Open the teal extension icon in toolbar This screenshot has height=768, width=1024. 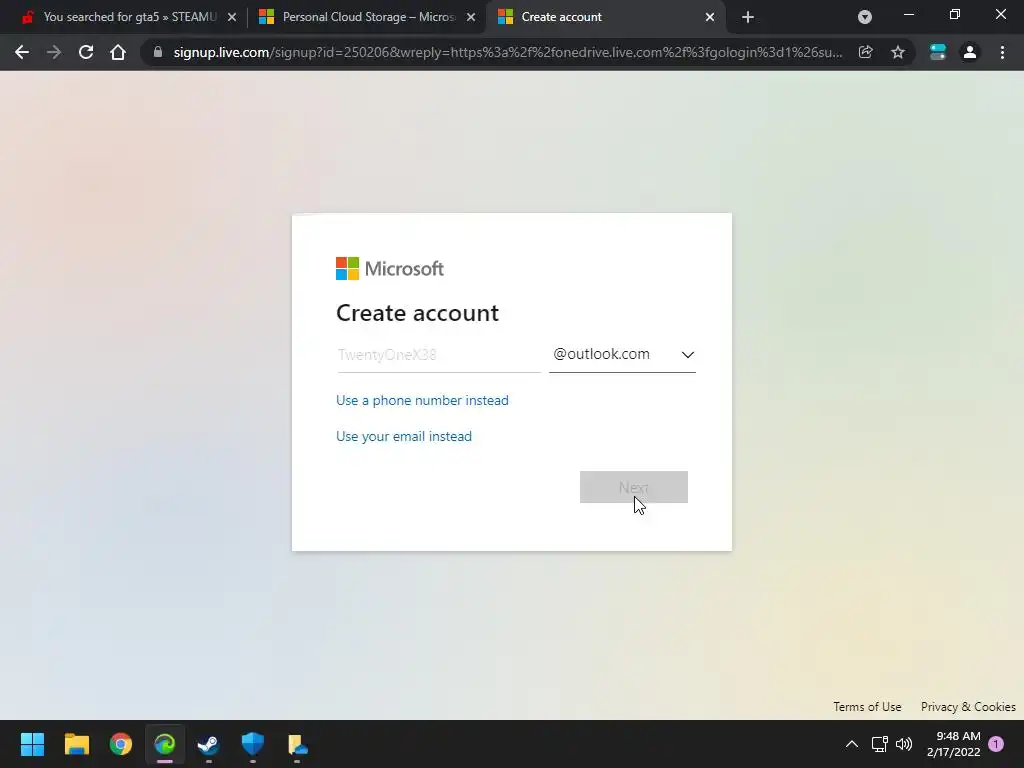[938, 52]
